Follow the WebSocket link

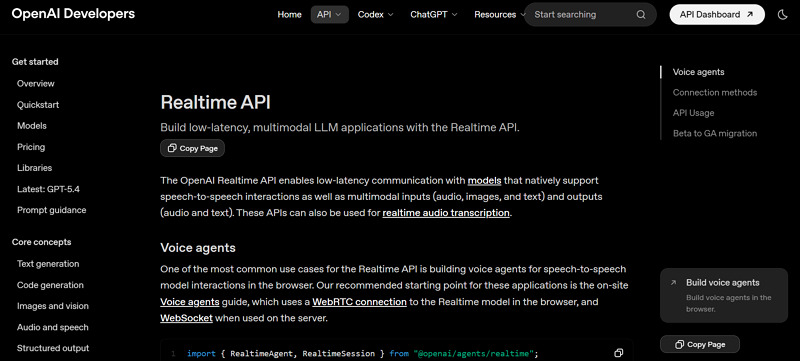[x=186, y=318]
